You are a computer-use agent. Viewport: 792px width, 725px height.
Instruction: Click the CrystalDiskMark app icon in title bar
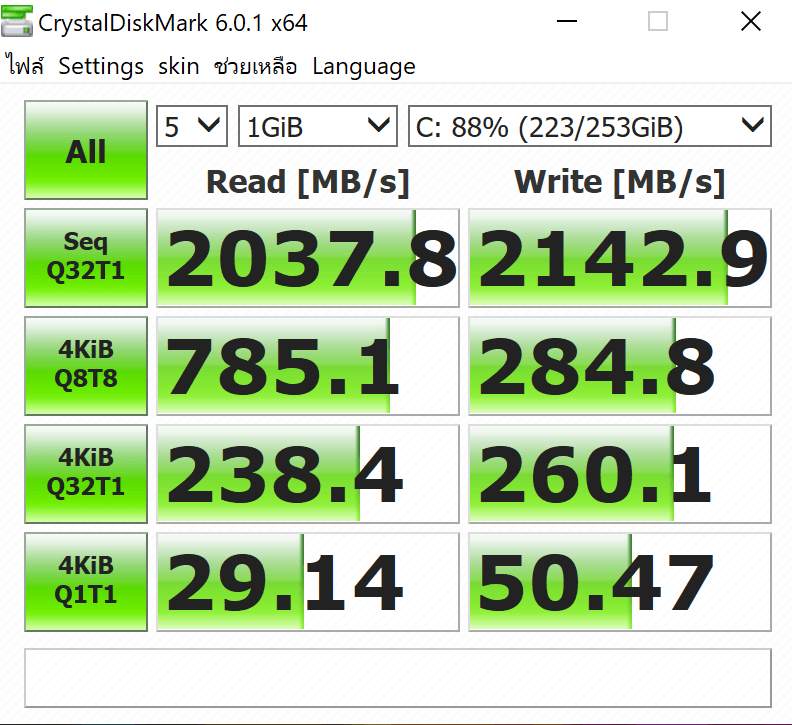click(x=17, y=21)
